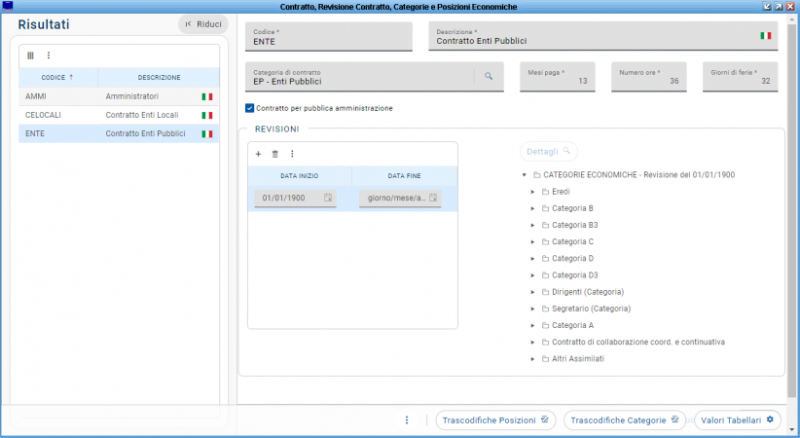
Task: Expand Contratto di collaborazione coord. node
Action: (x=532, y=343)
